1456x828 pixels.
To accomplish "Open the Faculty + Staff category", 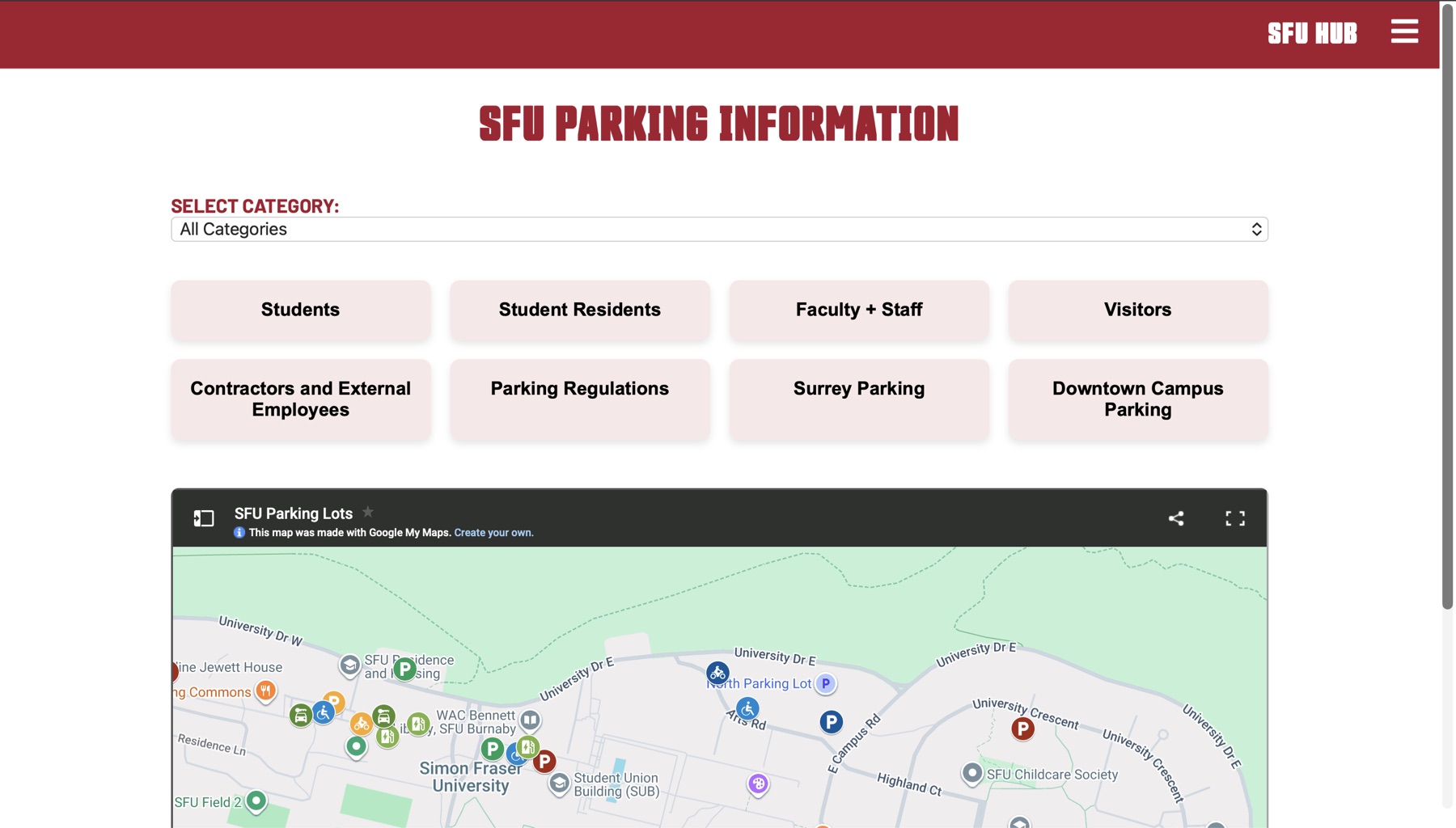I will 859,310.
